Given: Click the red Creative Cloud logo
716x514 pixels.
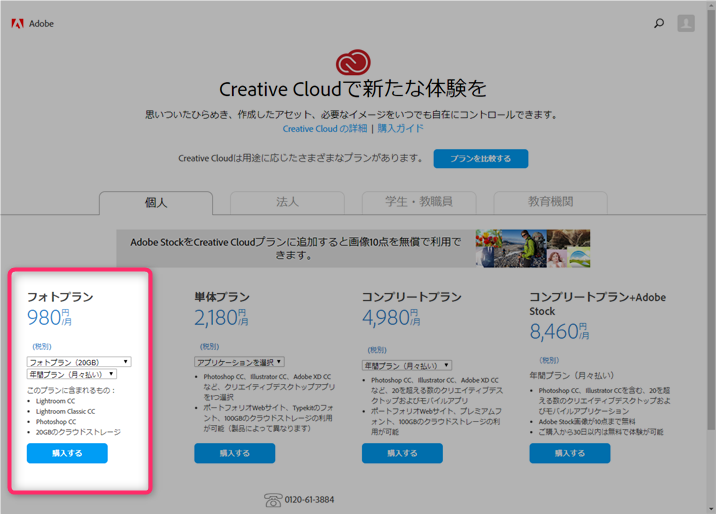Looking at the screenshot, I should coord(353,62).
